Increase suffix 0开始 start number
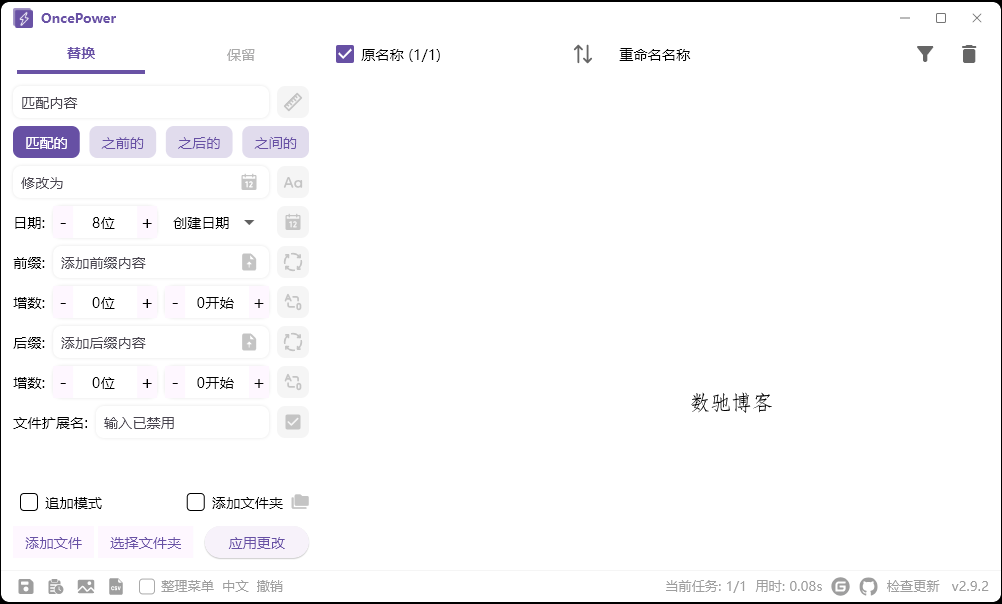 [x=259, y=383]
